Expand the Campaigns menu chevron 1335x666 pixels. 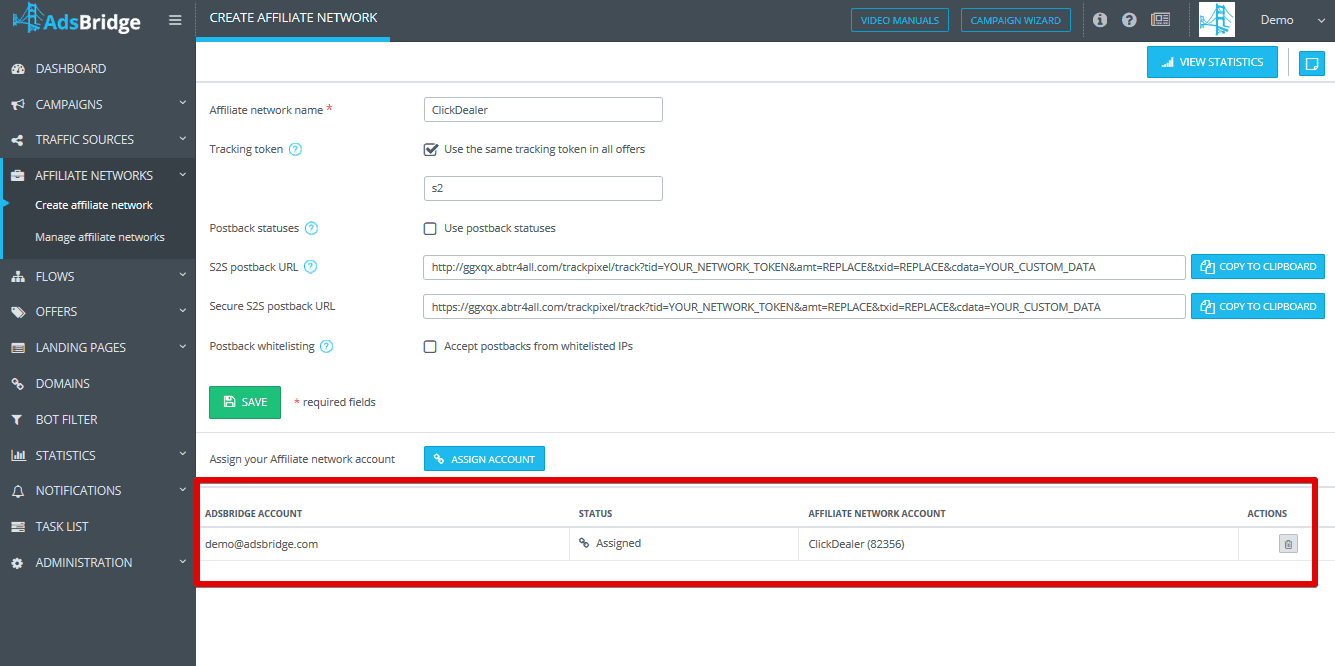183,103
